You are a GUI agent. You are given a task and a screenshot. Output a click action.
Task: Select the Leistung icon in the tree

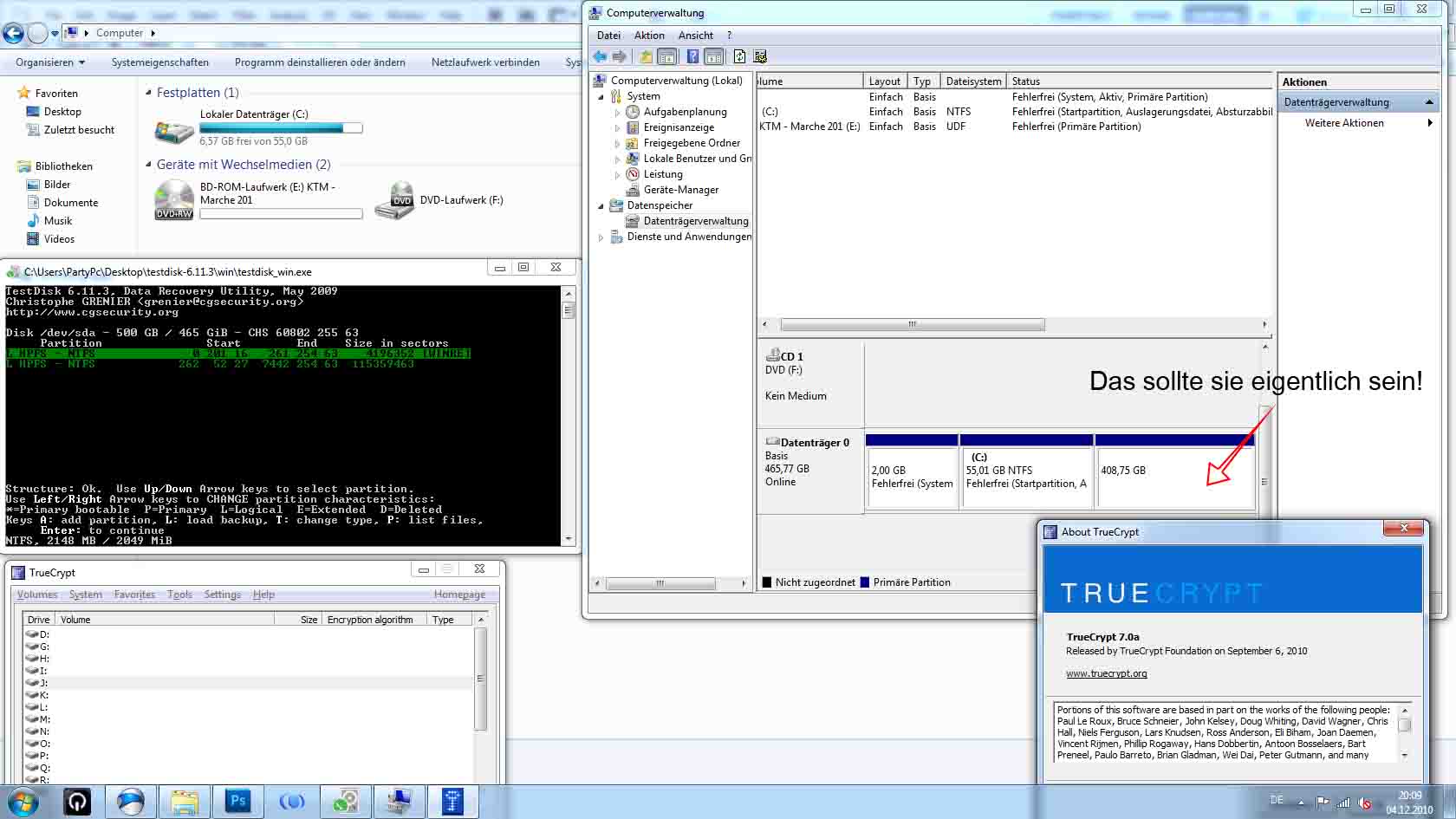click(x=633, y=174)
